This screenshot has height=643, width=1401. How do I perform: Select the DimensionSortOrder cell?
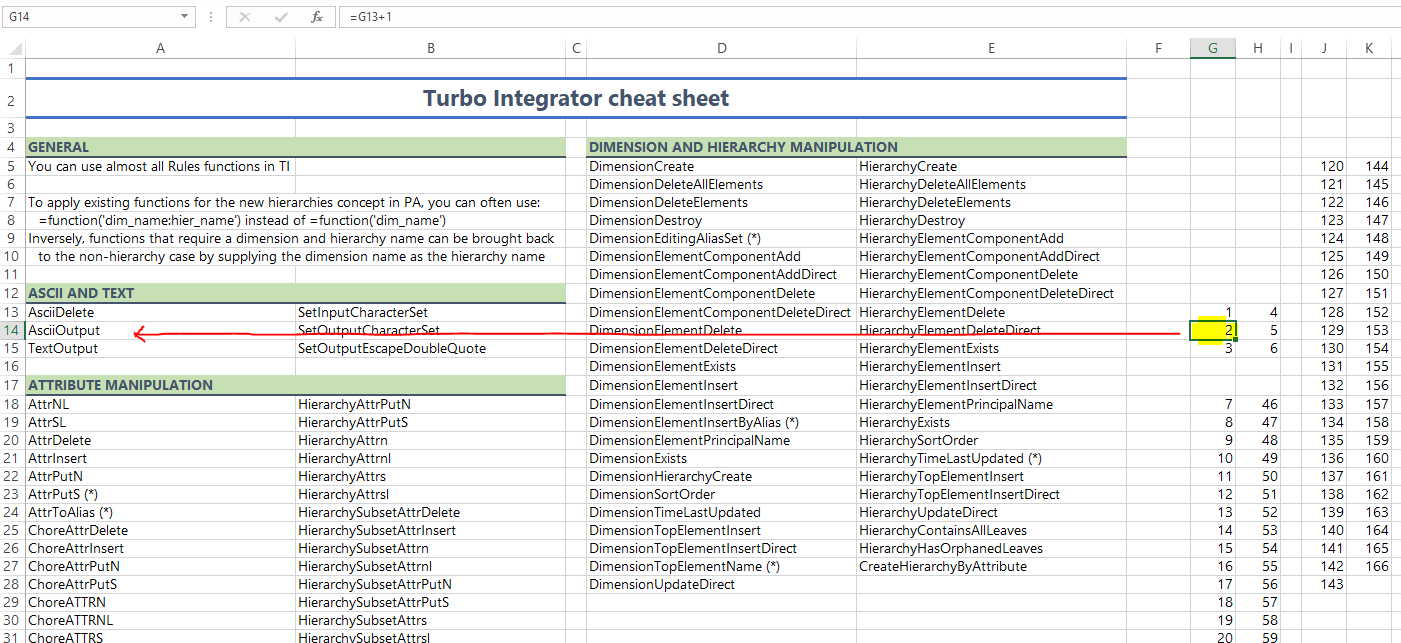pyautogui.click(x=722, y=494)
